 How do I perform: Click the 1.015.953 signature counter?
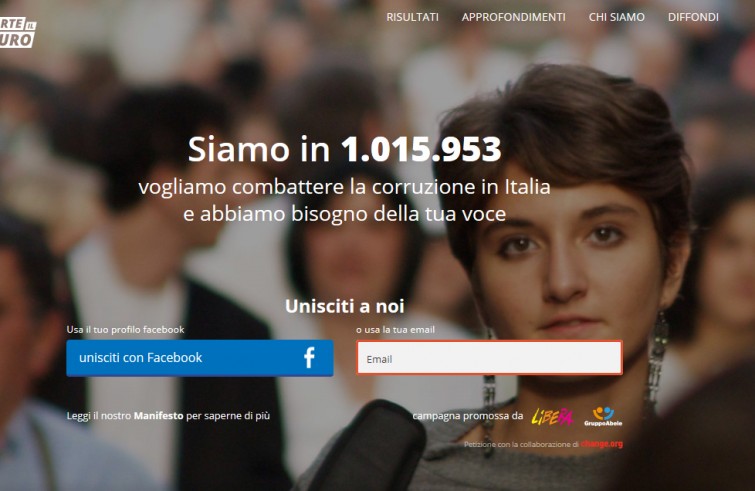click(x=421, y=149)
